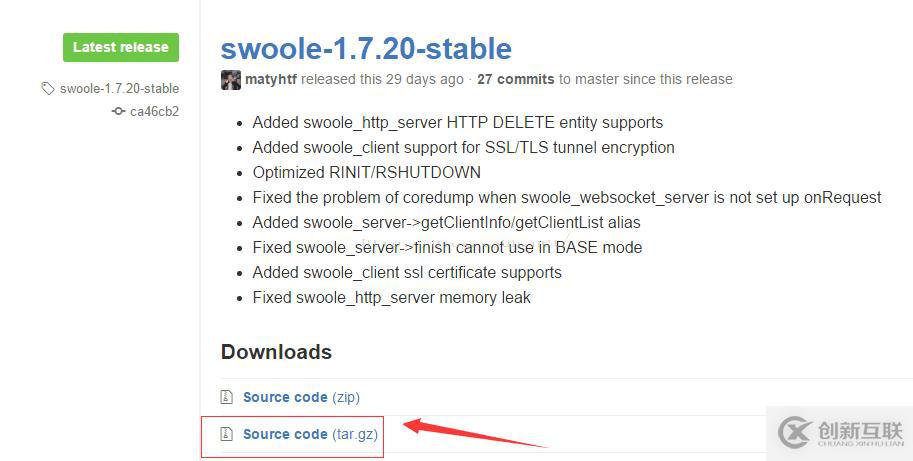Click the 'Optimized RINIT/RSHUTDOWN' changelog line
The height and width of the screenshot is (461, 913).
[367, 173]
